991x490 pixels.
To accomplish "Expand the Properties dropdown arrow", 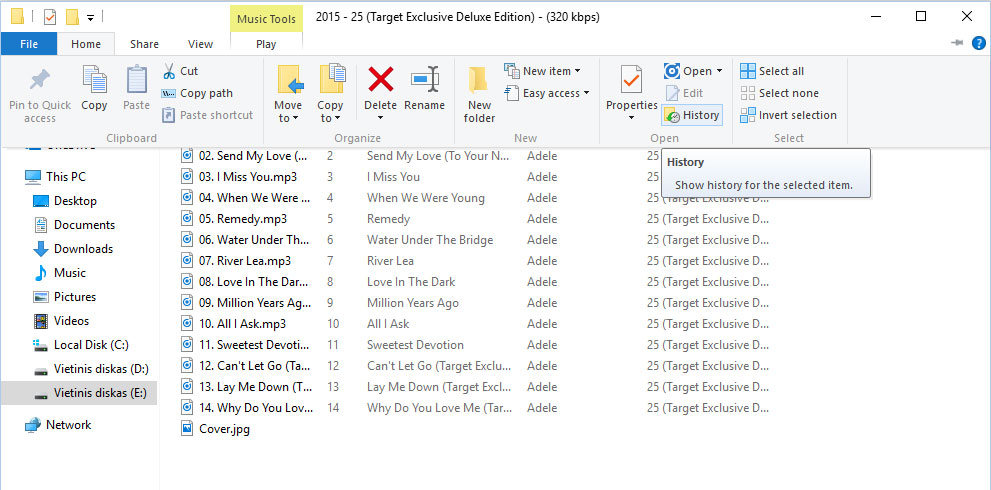I will coord(631,118).
